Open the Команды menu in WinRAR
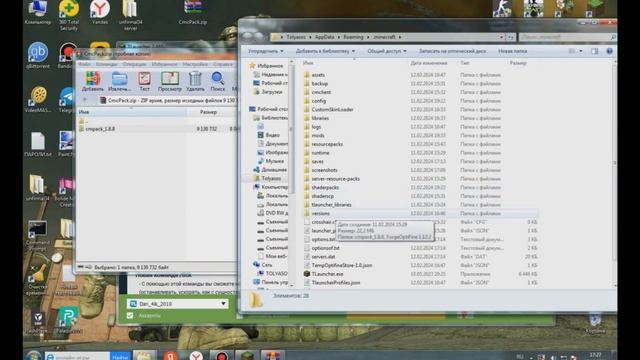640x360 pixels. [x=107, y=64]
